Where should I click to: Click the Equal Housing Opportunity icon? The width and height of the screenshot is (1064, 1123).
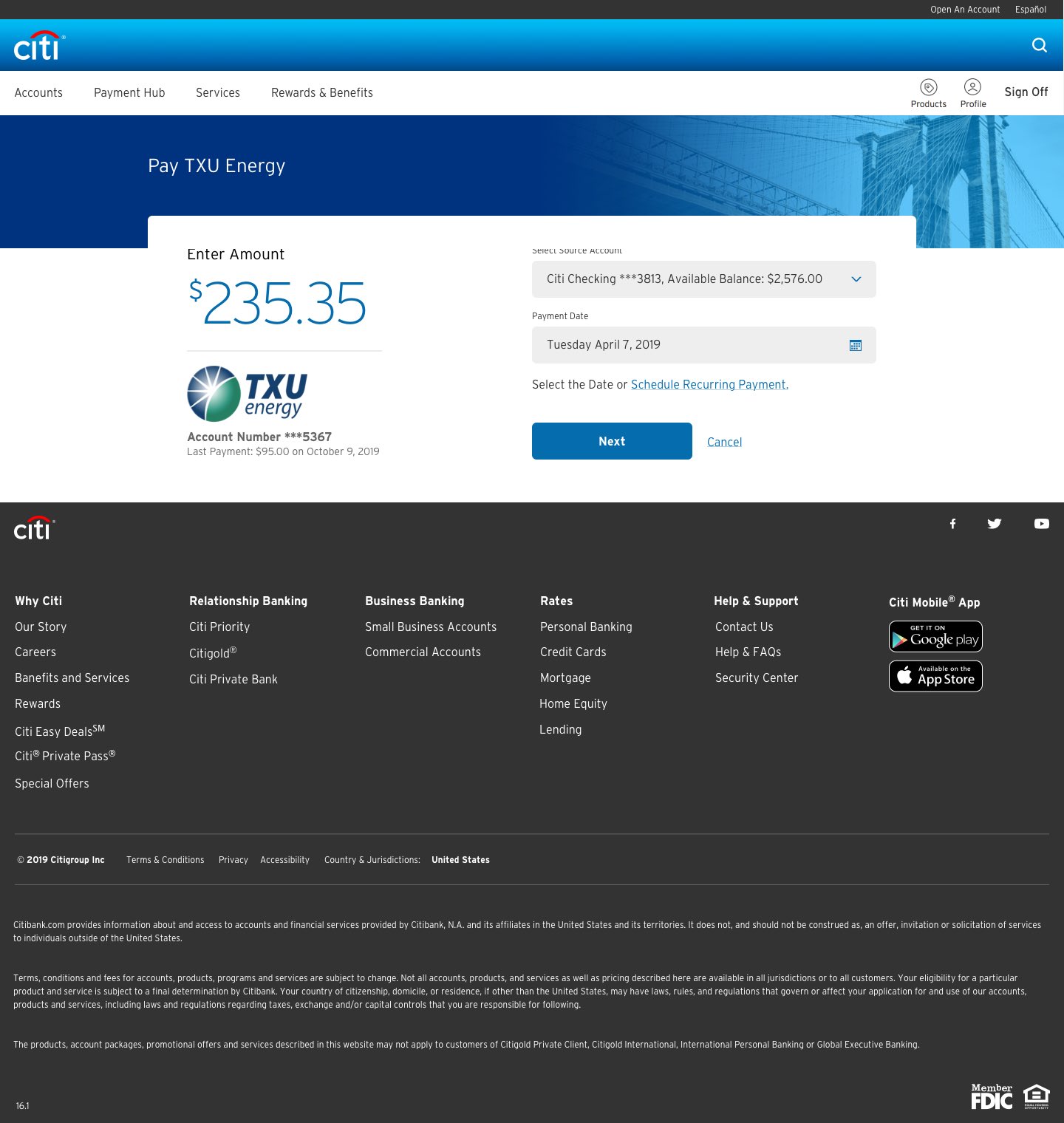coord(1037,1096)
